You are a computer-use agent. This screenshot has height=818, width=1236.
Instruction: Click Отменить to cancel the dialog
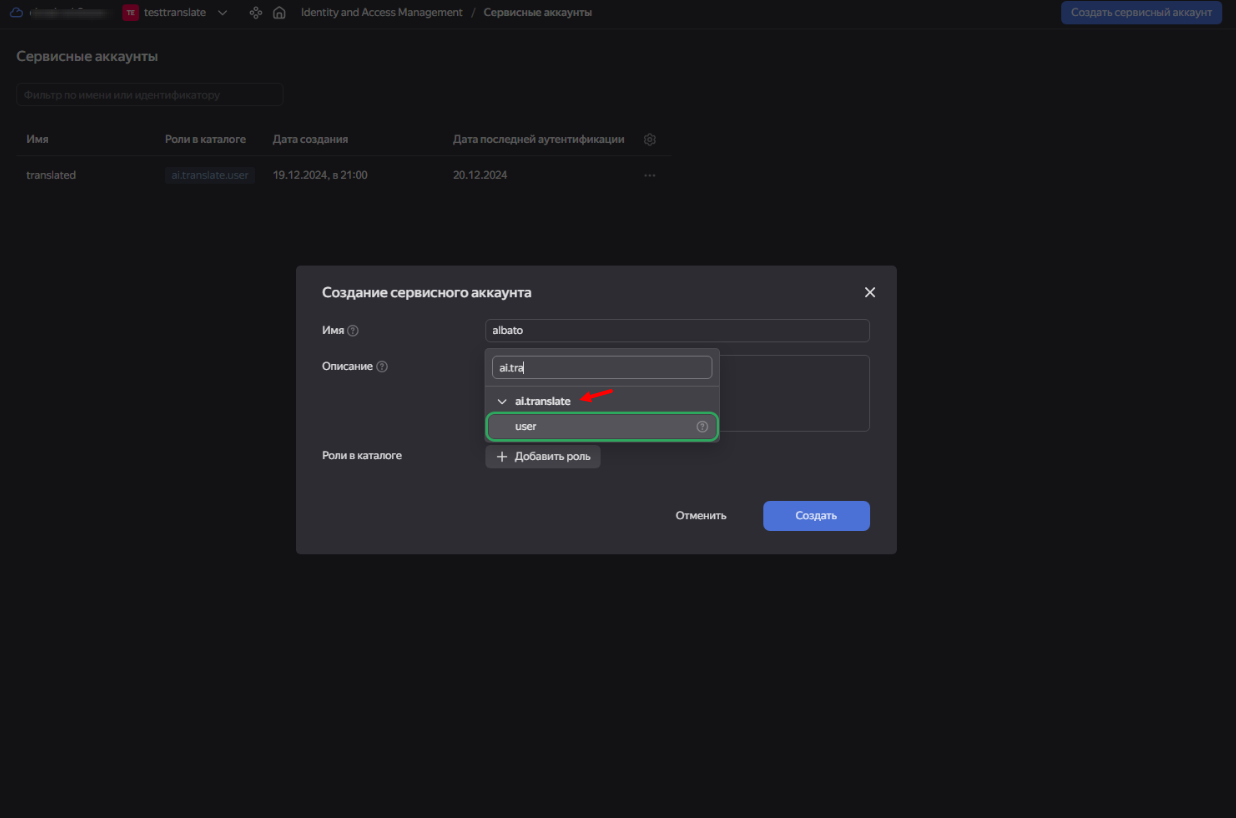pos(700,516)
